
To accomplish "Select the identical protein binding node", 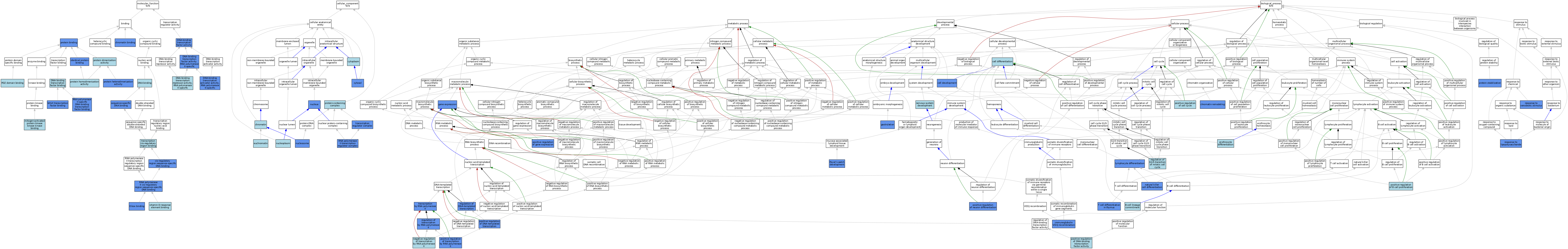I will (80, 61).
